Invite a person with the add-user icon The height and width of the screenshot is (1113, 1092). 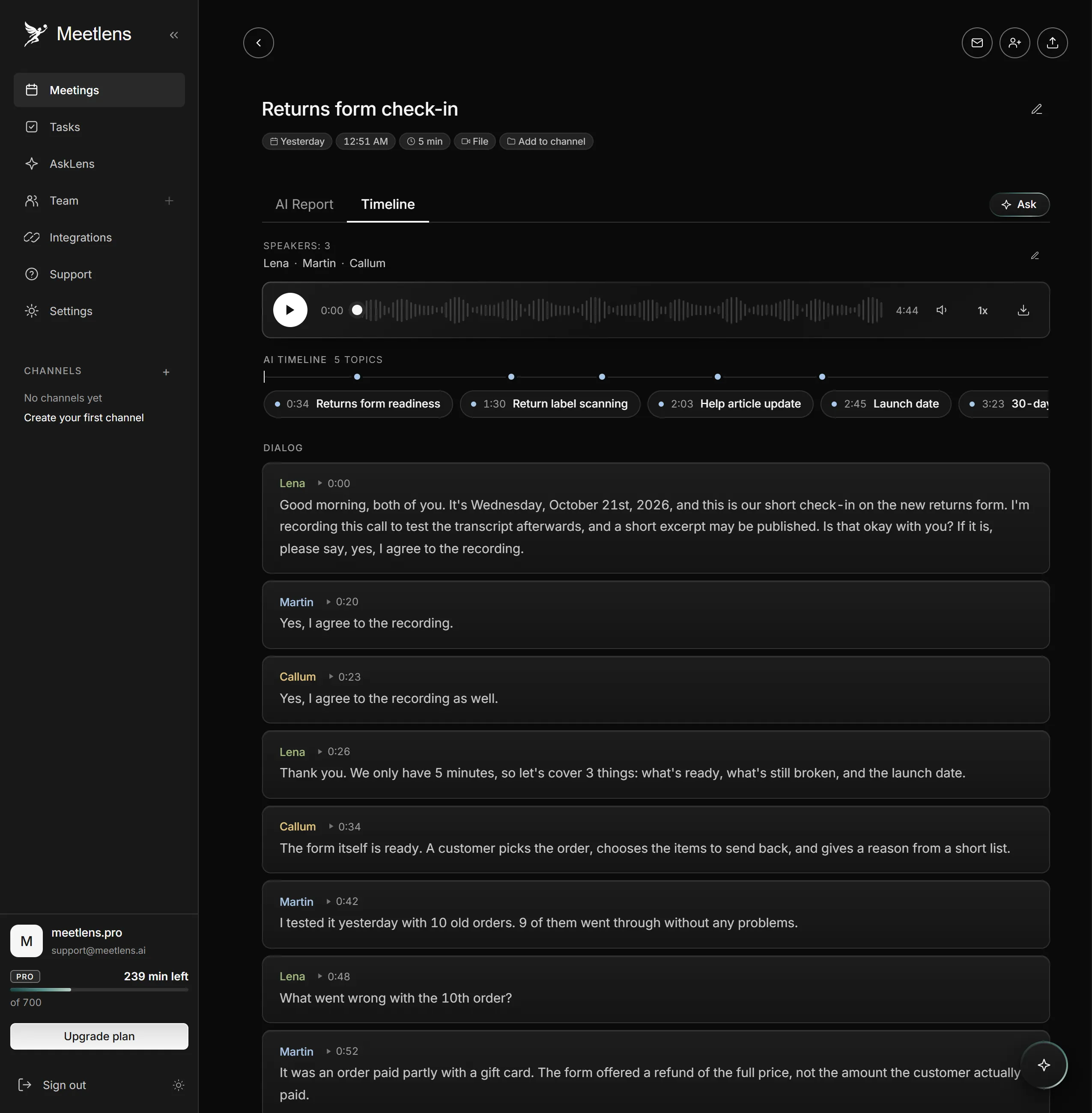(1014, 42)
